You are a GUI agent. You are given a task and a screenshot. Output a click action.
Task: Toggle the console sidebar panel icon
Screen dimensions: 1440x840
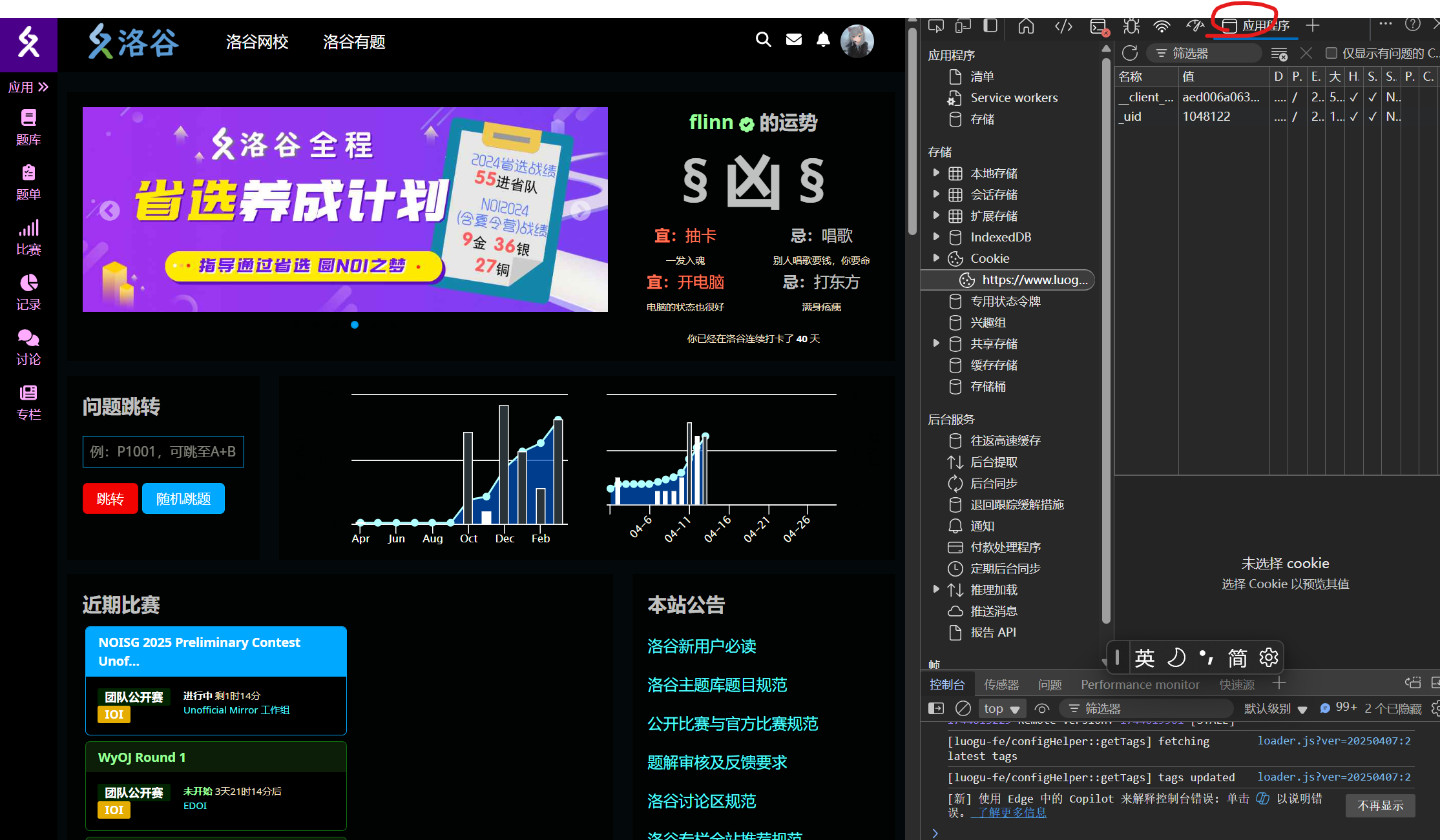pos(935,709)
